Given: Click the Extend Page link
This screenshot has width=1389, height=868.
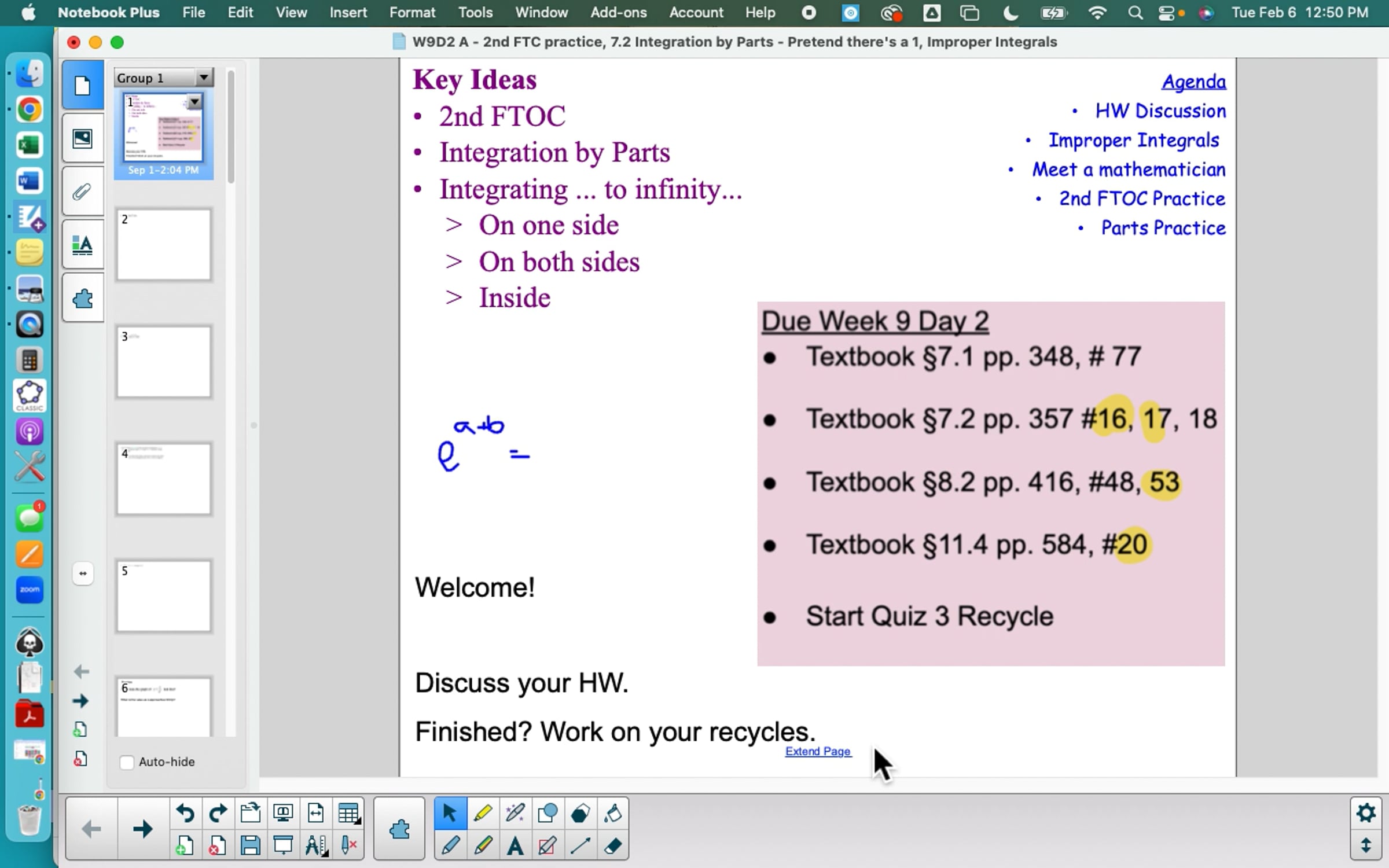Looking at the screenshot, I should point(818,751).
